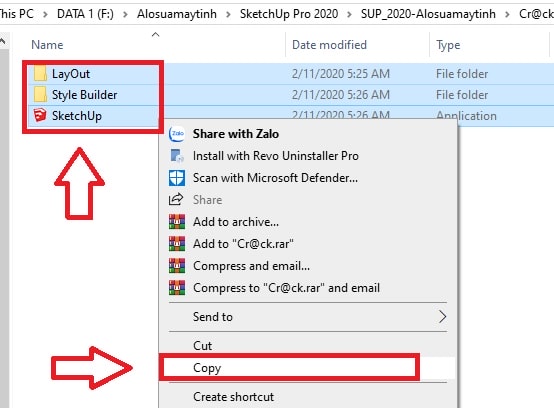
Task: Select Add to "Cr@ck.rar" option
Action: [x=243, y=244]
